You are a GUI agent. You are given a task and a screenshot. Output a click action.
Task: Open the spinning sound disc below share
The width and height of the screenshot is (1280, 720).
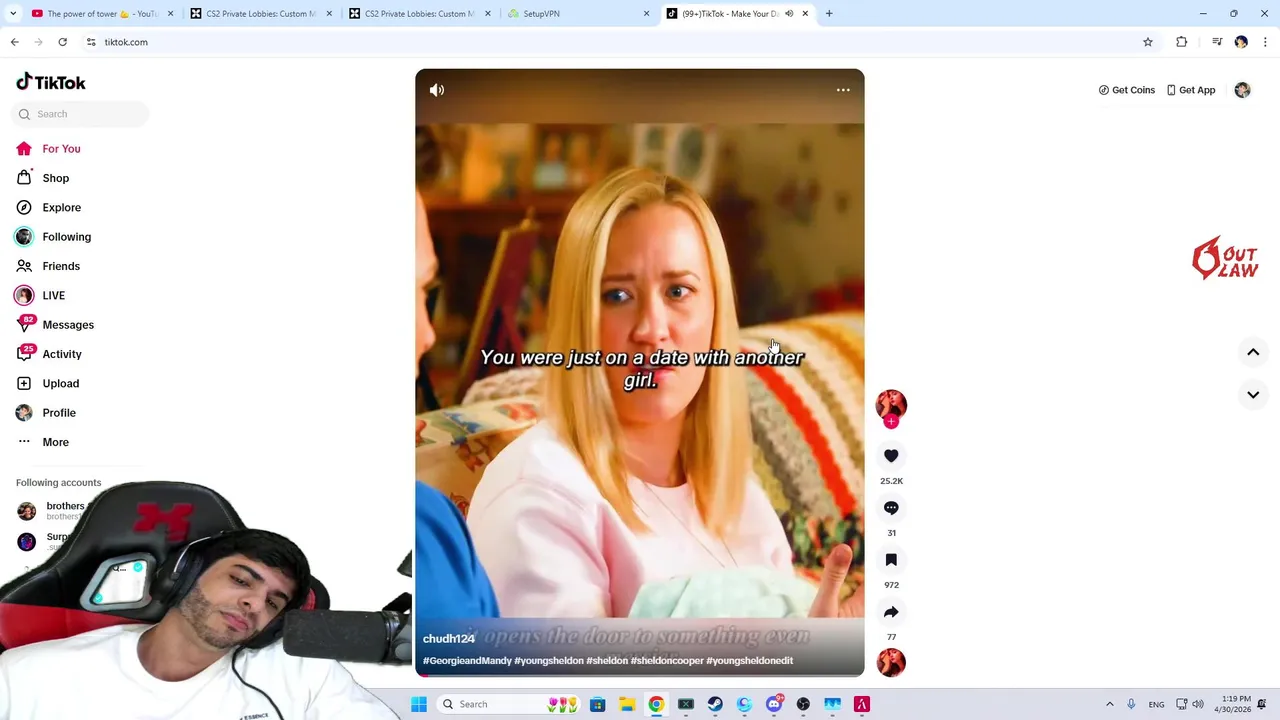pyautogui.click(x=891, y=662)
